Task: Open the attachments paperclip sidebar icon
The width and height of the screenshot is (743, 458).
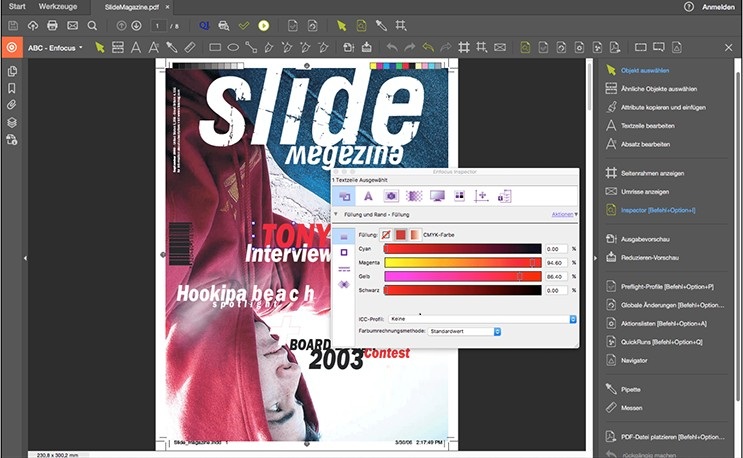Action: [x=12, y=105]
